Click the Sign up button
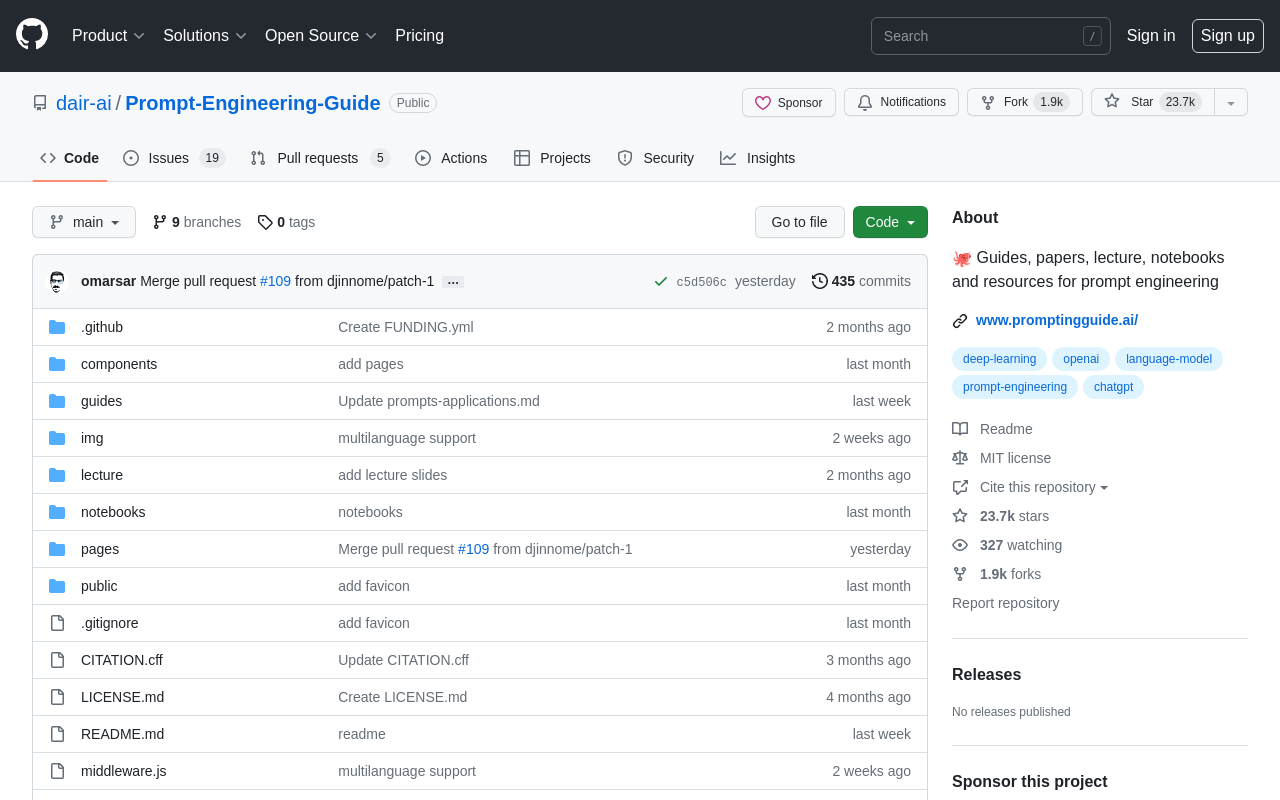 point(1227,36)
